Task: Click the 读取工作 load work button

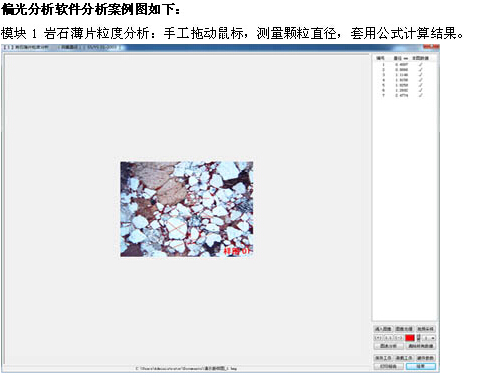Action: (x=404, y=358)
